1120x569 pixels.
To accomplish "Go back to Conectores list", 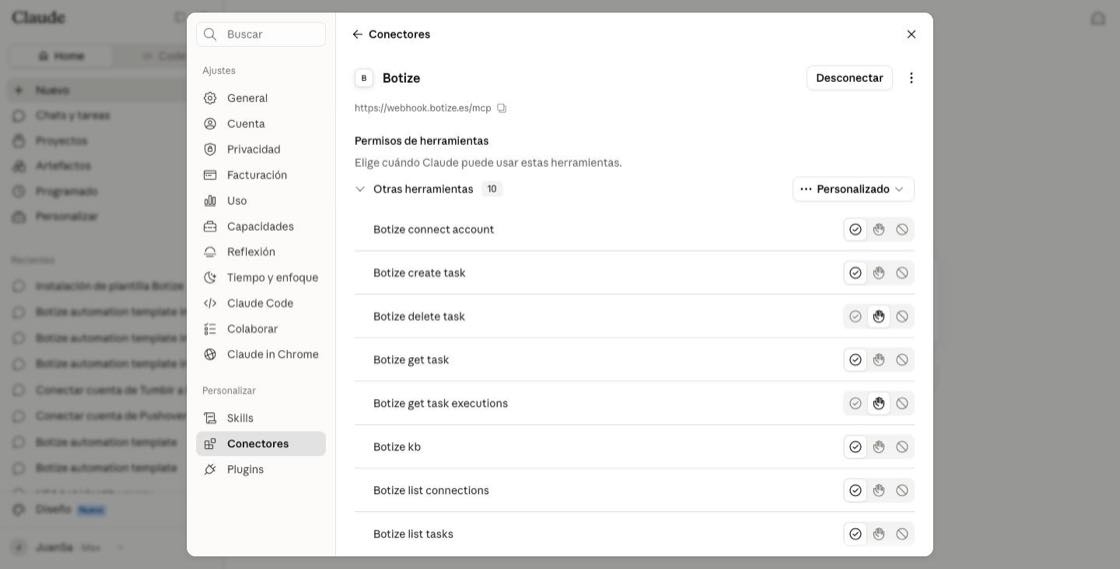I will pos(357,34).
